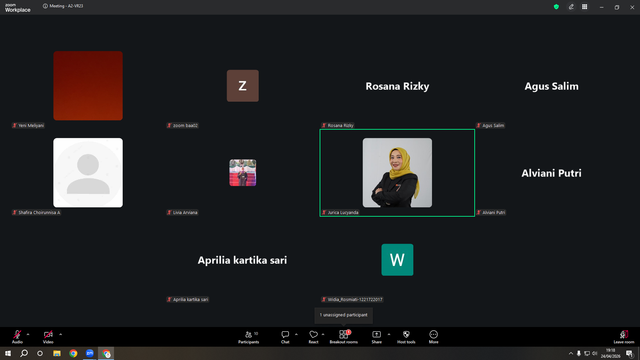Click the '1 unassigned participant' tooltip
Image resolution: width=640 pixels, height=360 pixels.
coord(343,315)
